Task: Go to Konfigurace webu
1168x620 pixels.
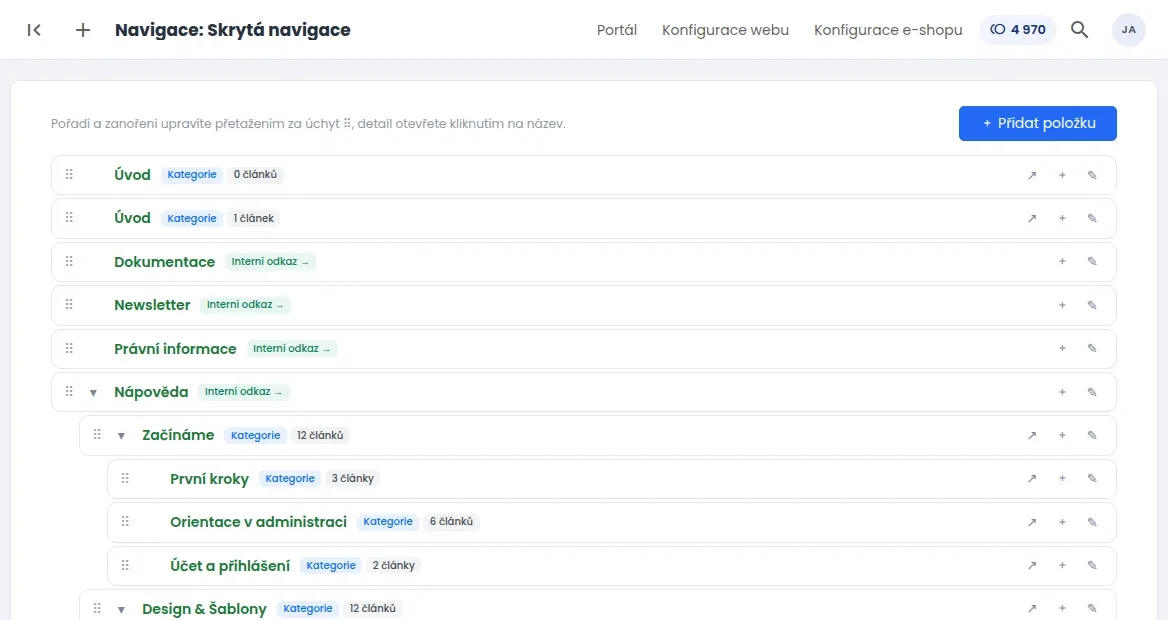Action: (726, 30)
